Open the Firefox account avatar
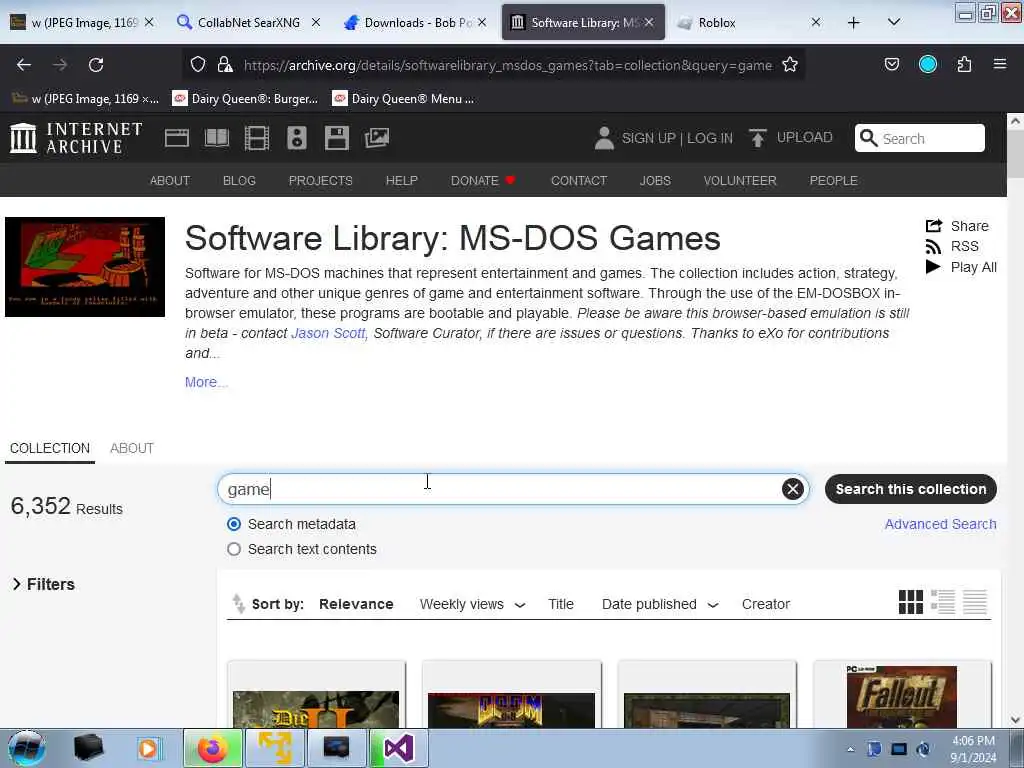1024x768 pixels. point(927,64)
